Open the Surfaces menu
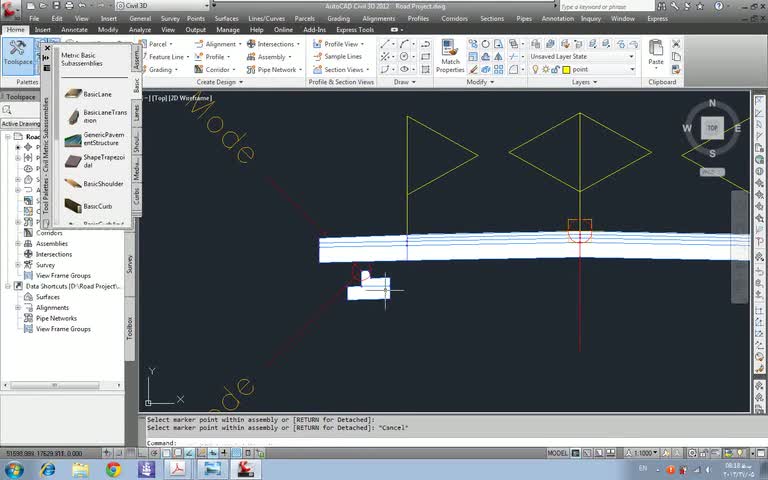This screenshot has height=480, width=768. tap(226, 19)
